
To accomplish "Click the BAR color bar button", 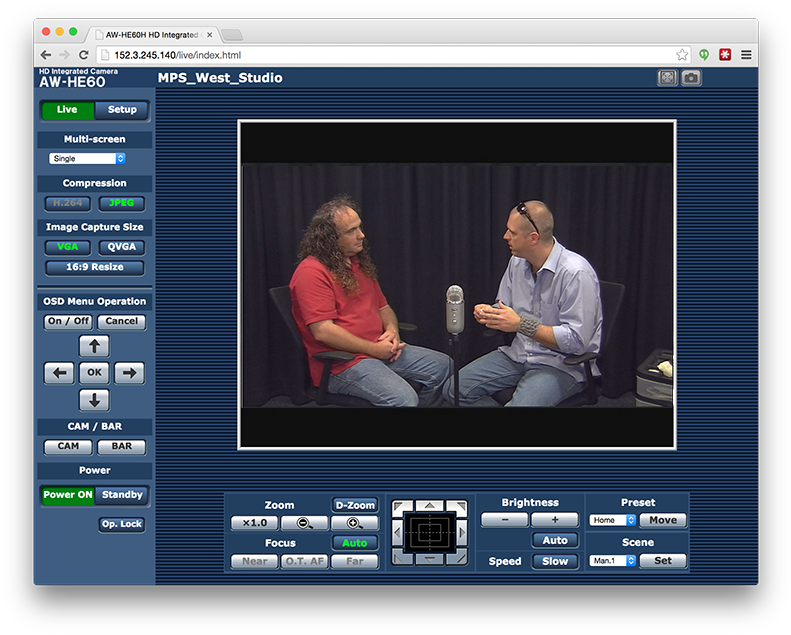I will (x=122, y=447).
